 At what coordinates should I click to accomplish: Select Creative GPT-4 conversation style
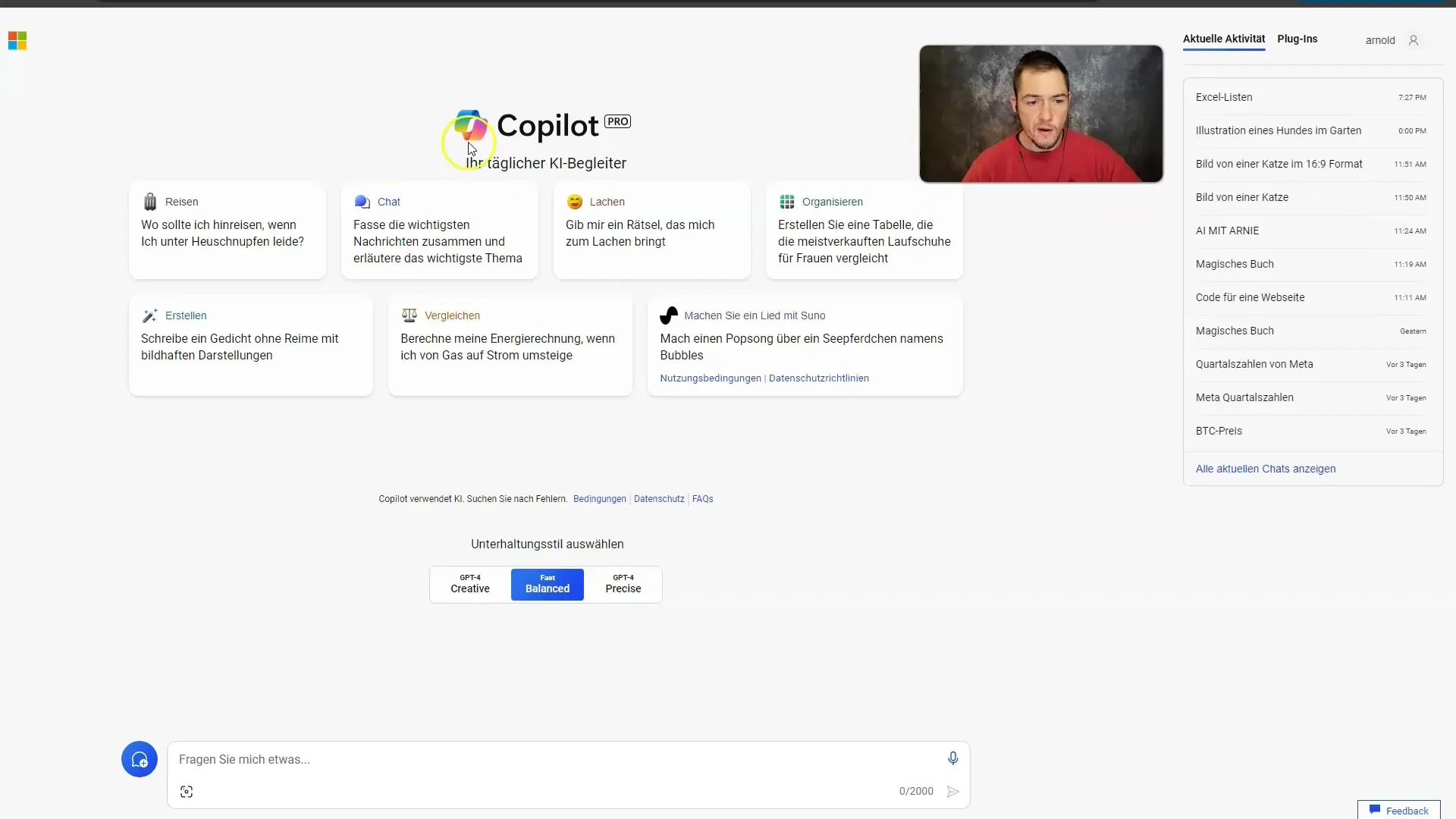click(x=470, y=584)
